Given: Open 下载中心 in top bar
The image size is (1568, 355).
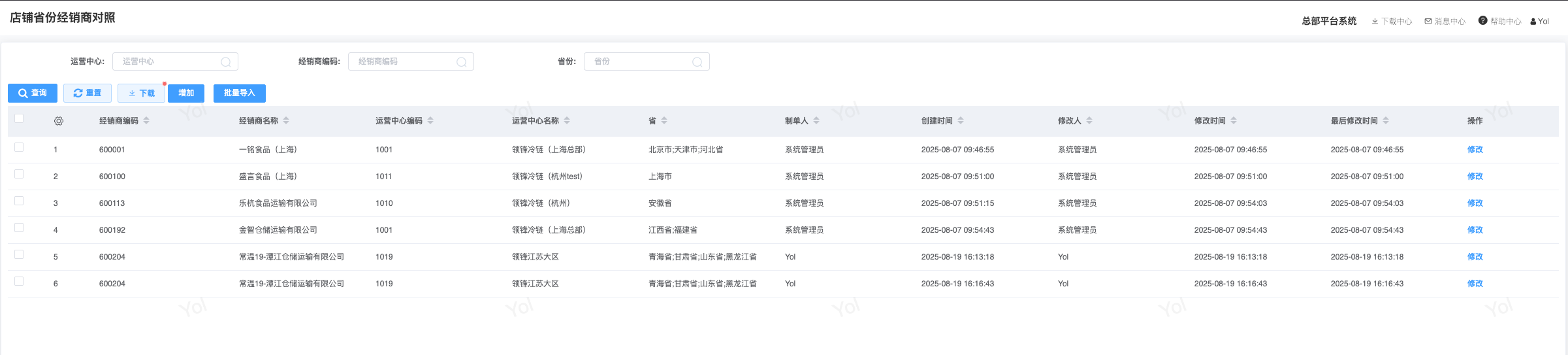Looking at the screenshot, I should point(1392,22).
